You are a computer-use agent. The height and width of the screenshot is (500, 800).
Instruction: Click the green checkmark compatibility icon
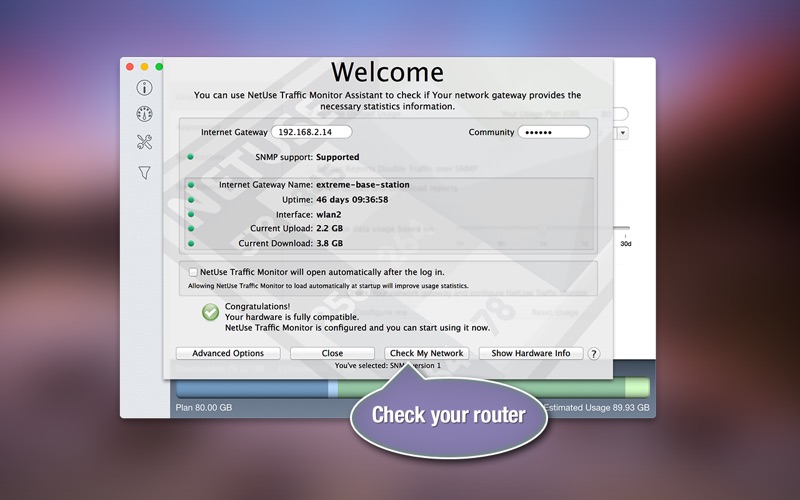210,313
